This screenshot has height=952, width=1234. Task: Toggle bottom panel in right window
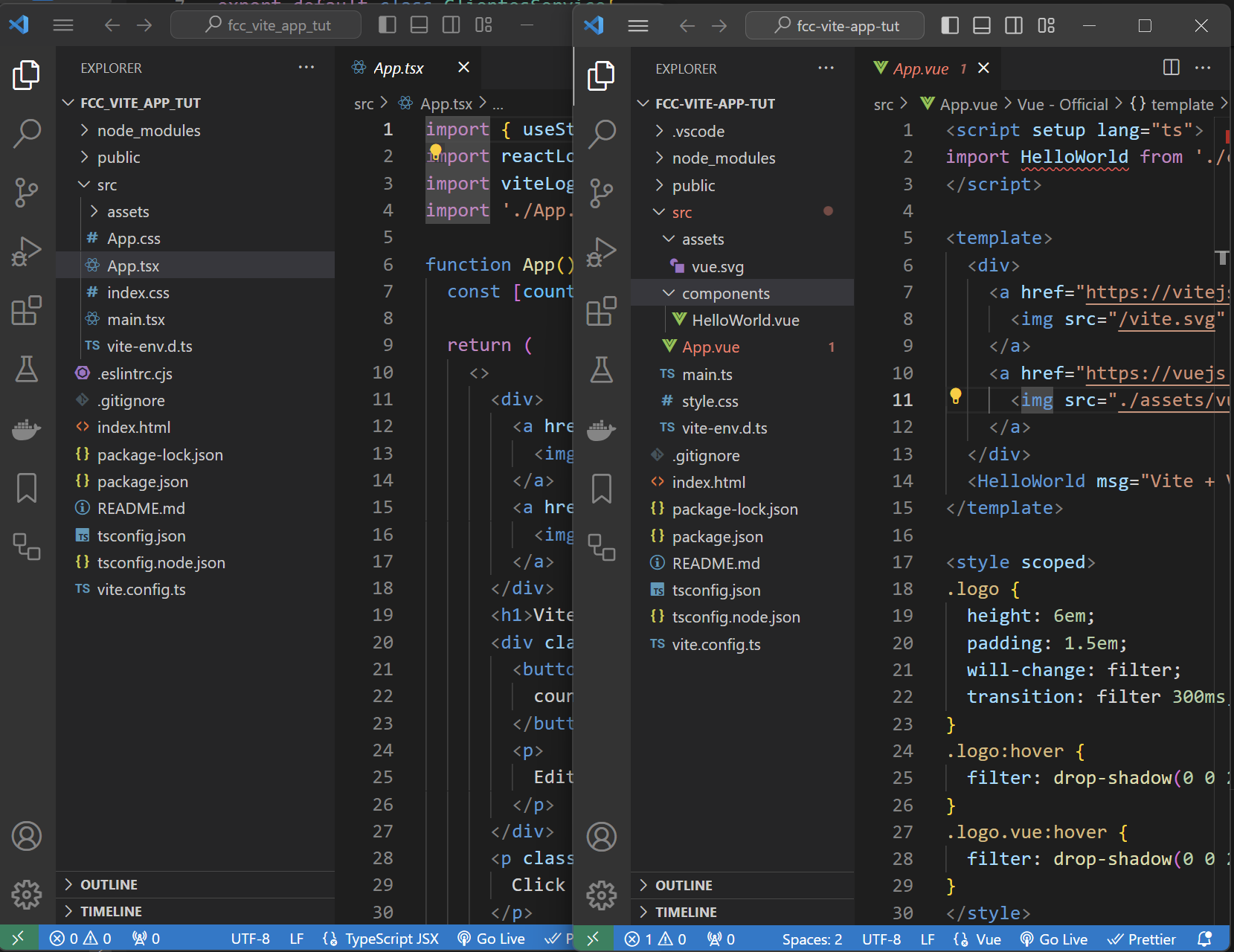(982, 26)
